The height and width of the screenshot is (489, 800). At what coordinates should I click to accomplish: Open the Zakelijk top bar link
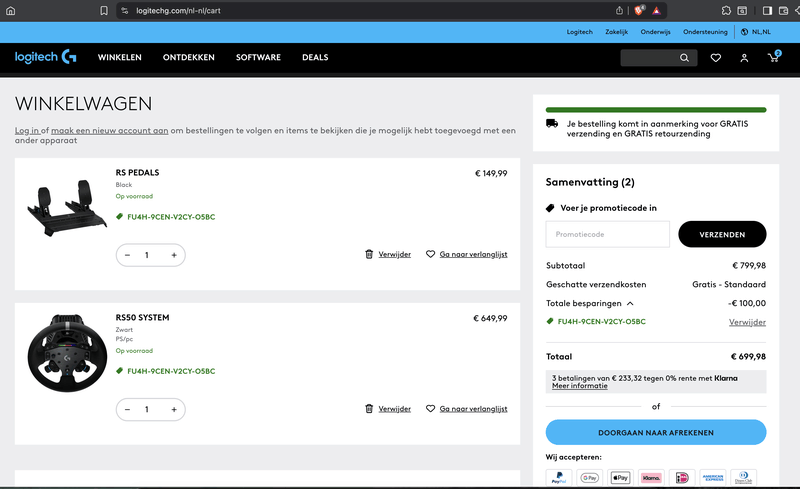point(616,32)
